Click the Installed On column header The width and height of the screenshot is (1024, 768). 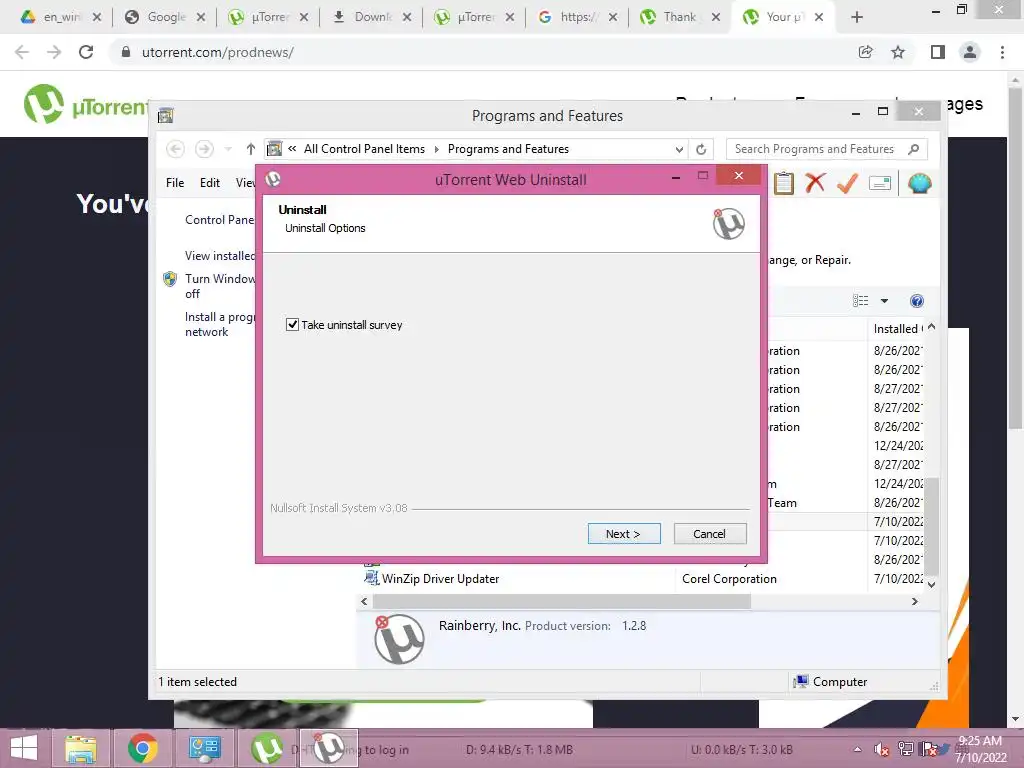pos(896,329)
